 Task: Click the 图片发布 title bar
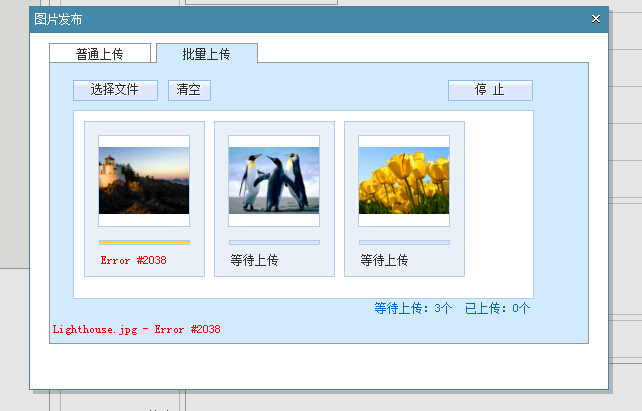tap(300, 19)
